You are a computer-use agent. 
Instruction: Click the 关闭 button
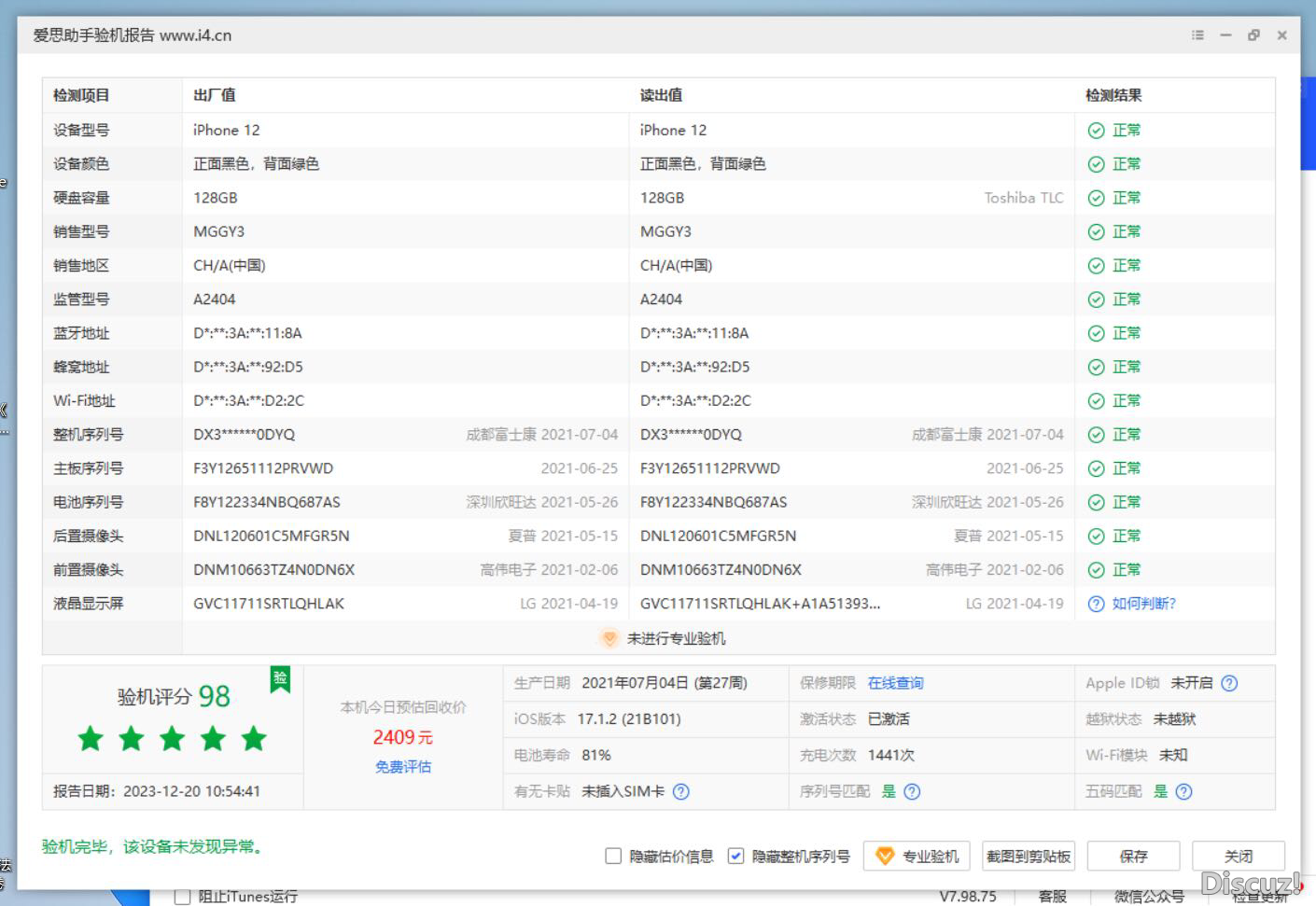1239,856
